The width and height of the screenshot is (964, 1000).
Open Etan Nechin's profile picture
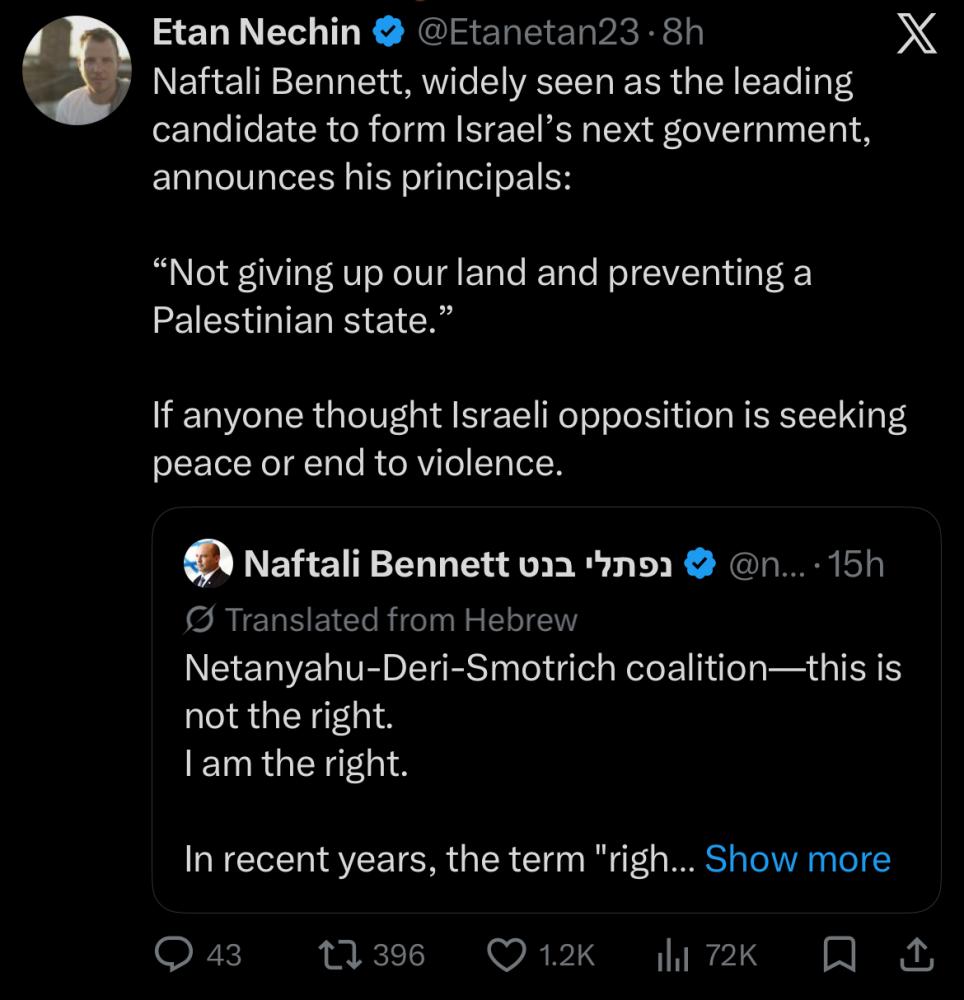77,70
